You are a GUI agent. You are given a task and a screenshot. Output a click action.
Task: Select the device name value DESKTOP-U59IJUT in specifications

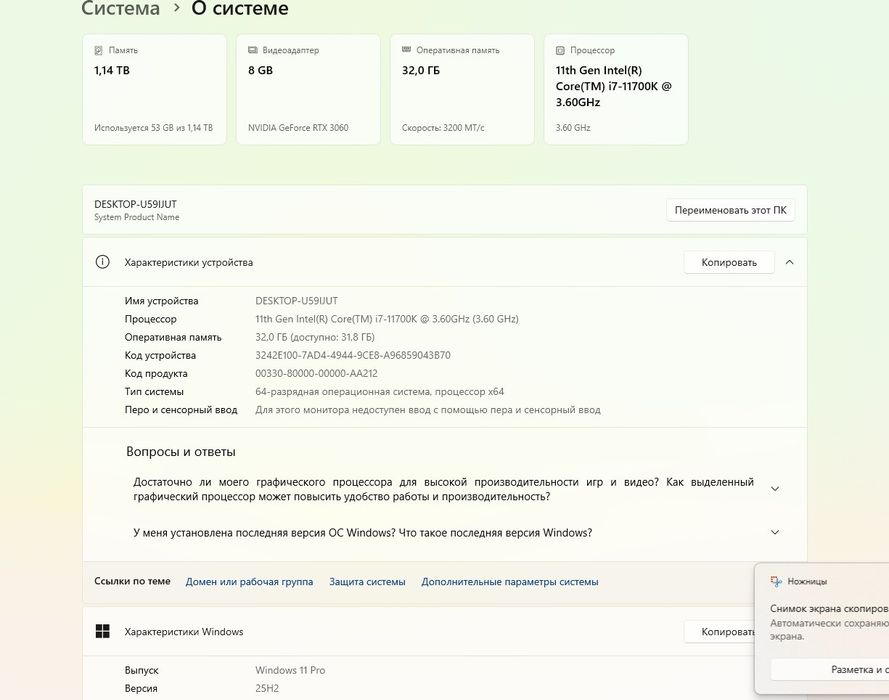(297, 301)
